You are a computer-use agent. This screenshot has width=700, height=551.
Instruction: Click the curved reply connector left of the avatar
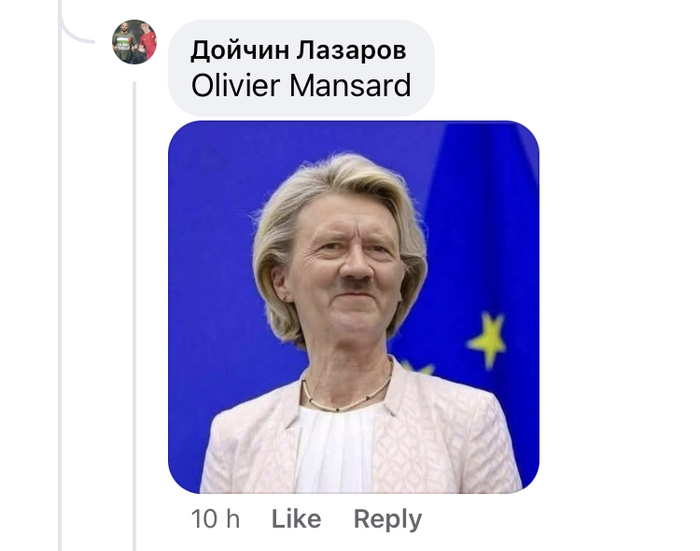click(x=76, y=31)
